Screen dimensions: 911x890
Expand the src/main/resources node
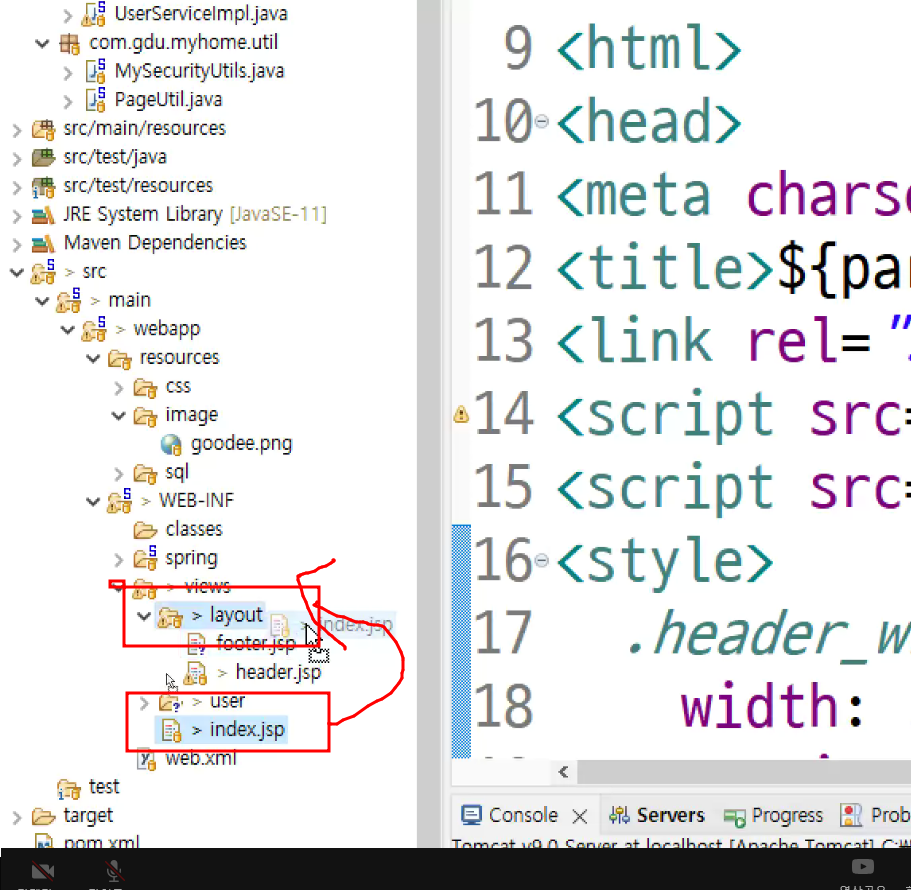[x=17, y=130]
